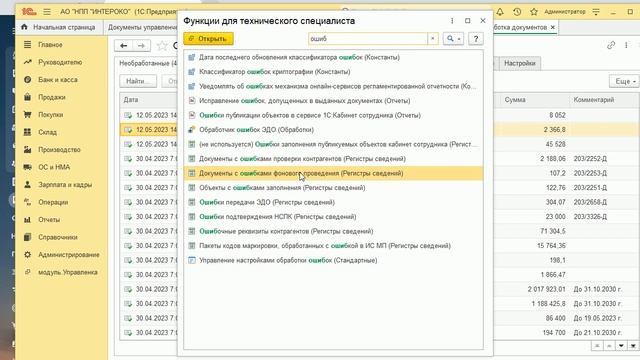Click the Открыть button
The image size is (640, 360).
tap(208, 39)
